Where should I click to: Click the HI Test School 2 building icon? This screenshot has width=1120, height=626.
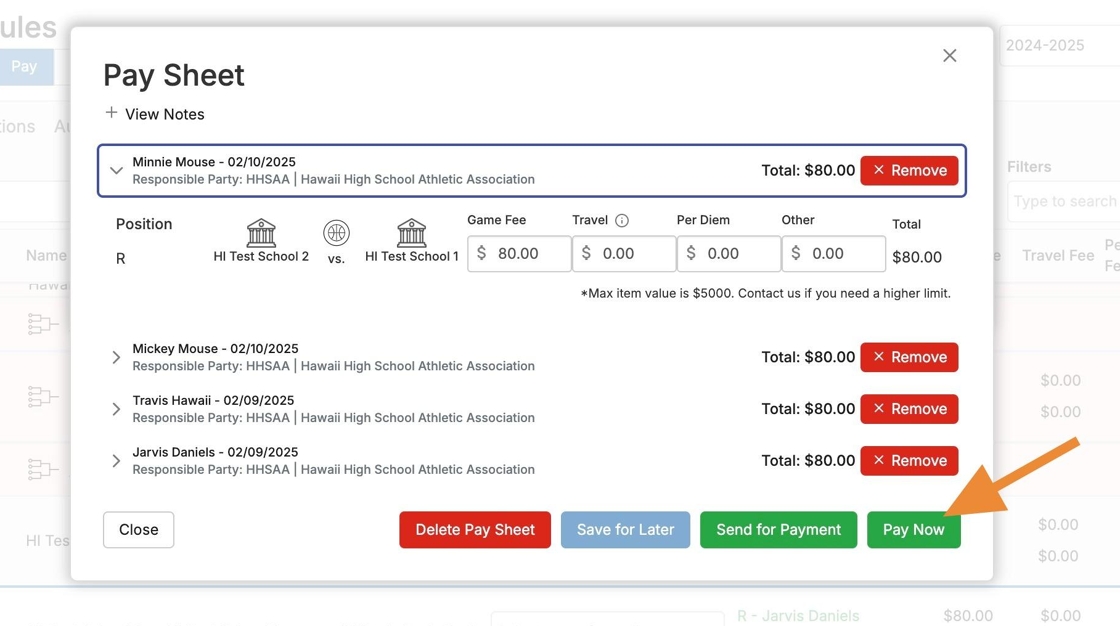261,233
